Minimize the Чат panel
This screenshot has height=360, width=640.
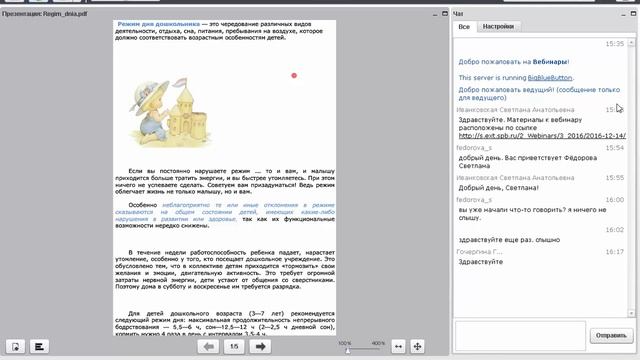point(623,14)
